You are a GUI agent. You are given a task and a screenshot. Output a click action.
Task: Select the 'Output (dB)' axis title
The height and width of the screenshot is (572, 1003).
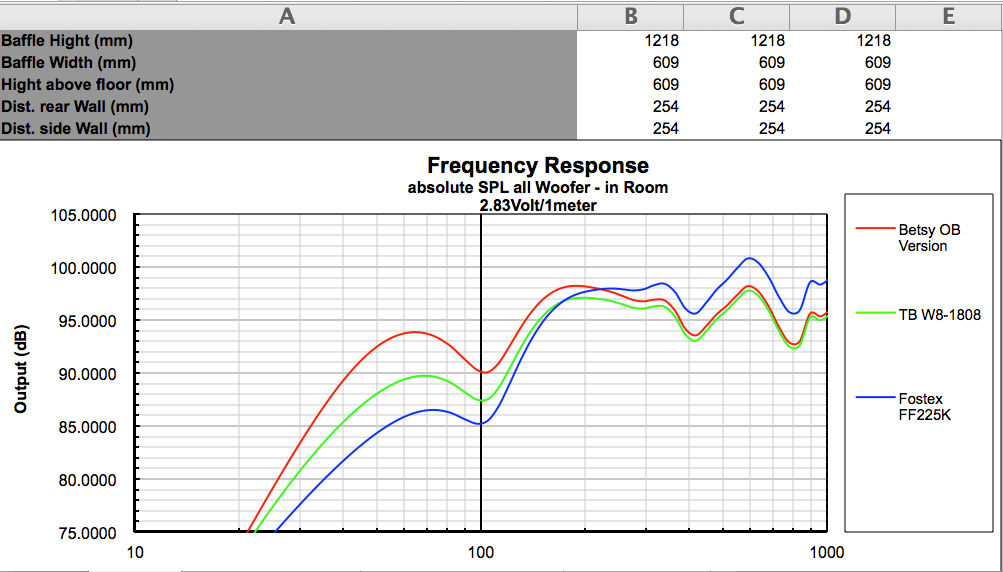pyautogui.click(x=21, y=370)
